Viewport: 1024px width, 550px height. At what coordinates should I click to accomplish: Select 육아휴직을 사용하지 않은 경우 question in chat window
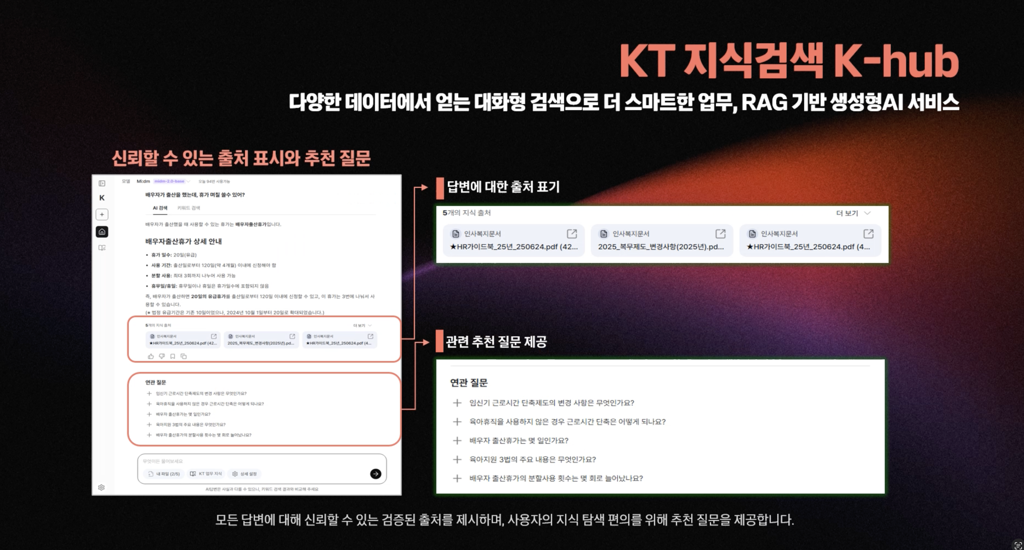pyautogui.click(x=210, y=404)
